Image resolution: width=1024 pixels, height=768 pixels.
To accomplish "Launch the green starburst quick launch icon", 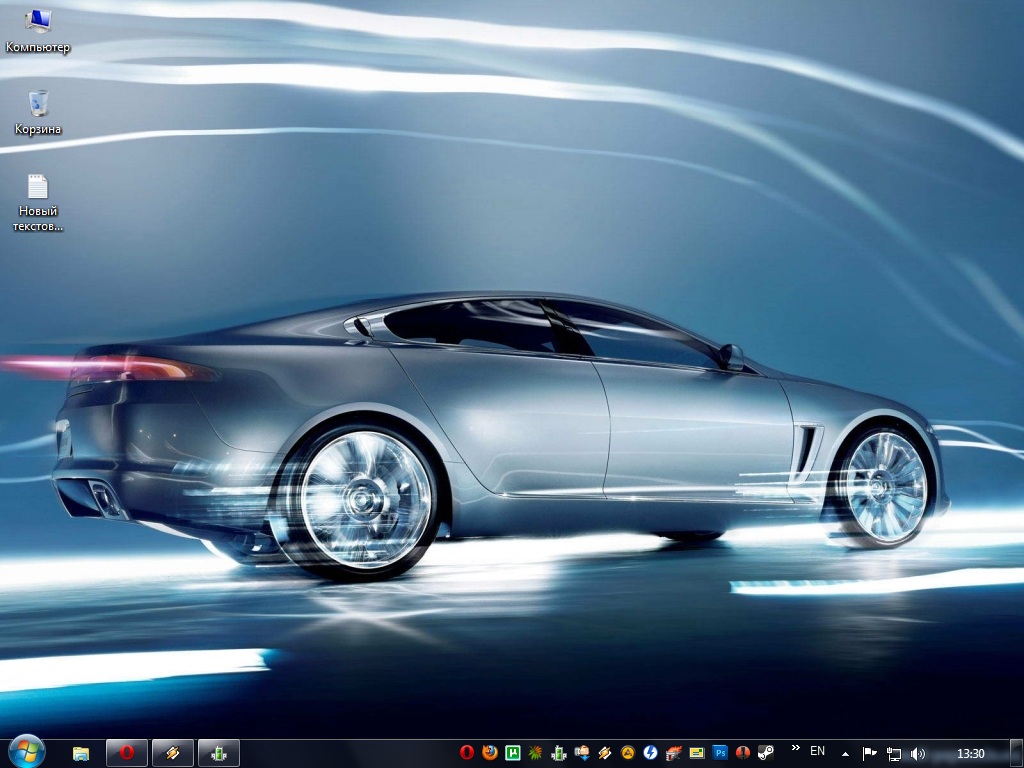I will coord(536,752).
